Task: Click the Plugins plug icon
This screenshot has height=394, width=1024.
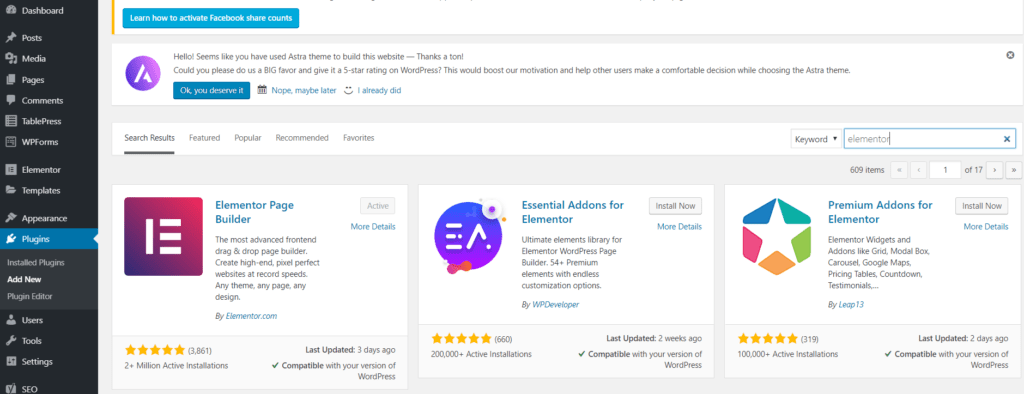Action: [x=11, y=239]
